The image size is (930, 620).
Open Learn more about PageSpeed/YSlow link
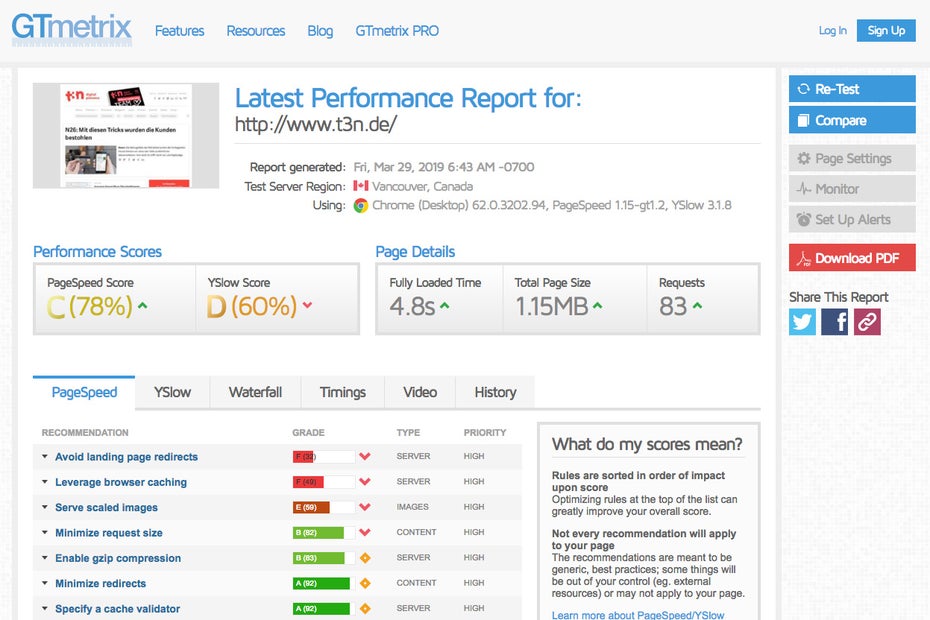point(638,615)
